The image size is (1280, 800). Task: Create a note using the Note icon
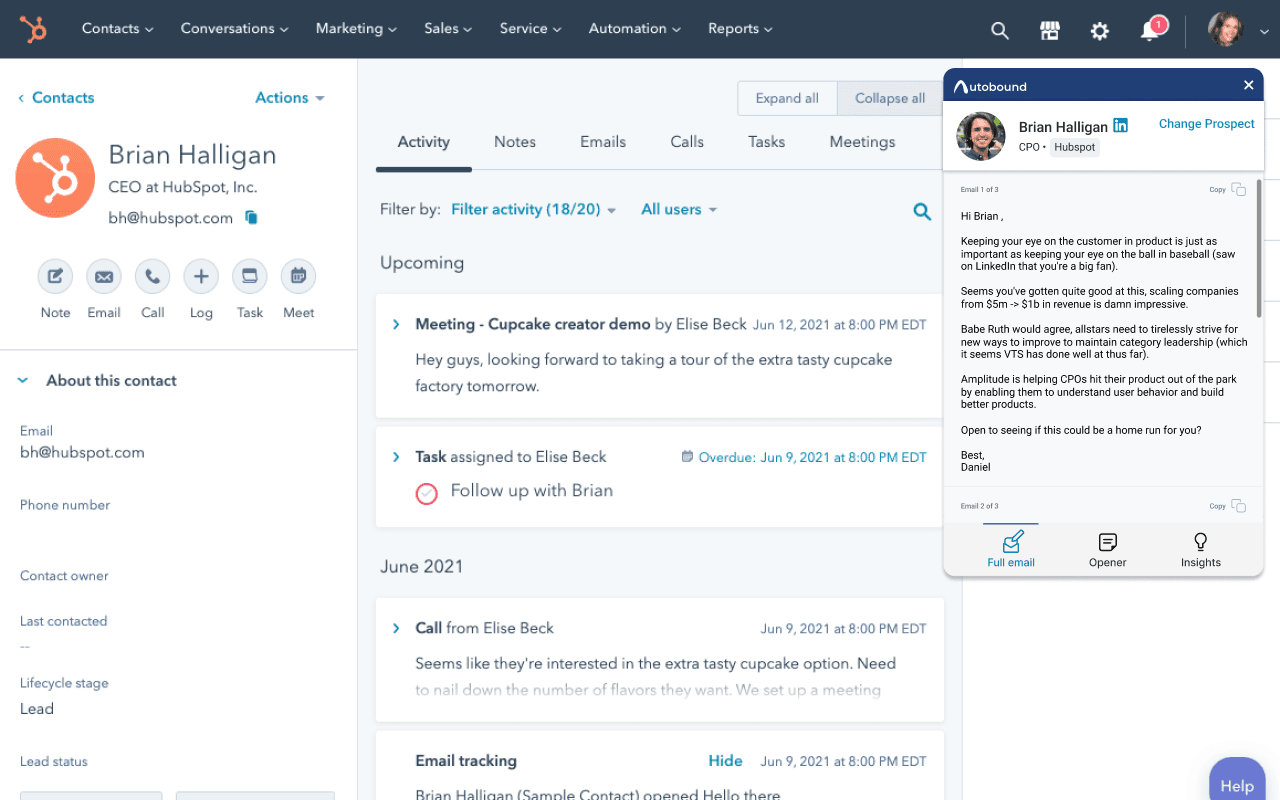pos(55,276)
